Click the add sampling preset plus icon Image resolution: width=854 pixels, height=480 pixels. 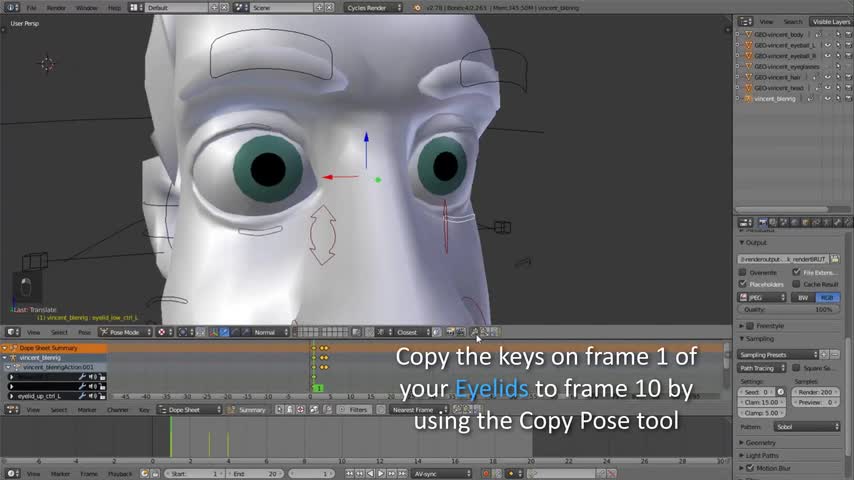[824, 355]
